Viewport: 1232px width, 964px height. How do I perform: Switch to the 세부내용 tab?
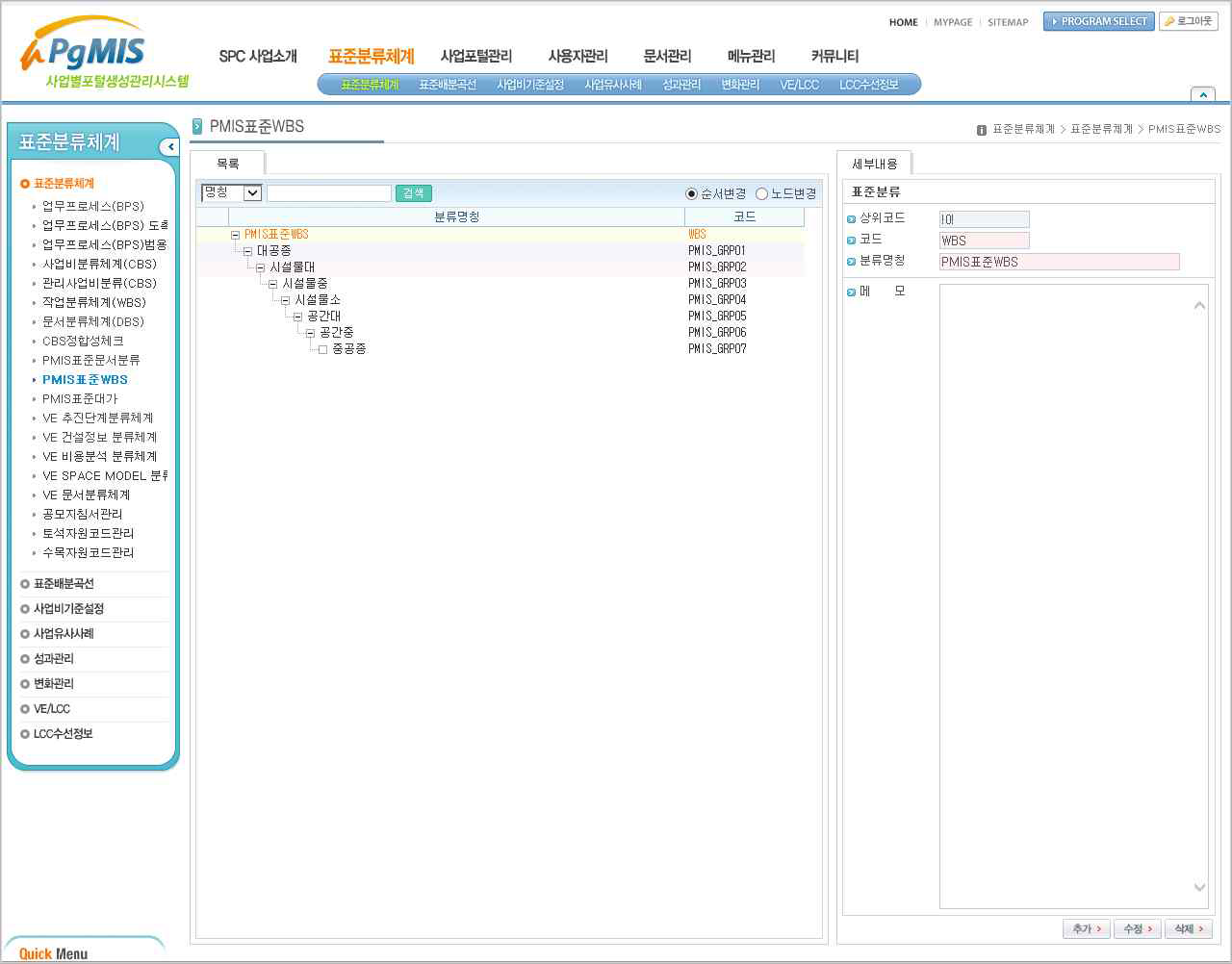coord(874,164)
